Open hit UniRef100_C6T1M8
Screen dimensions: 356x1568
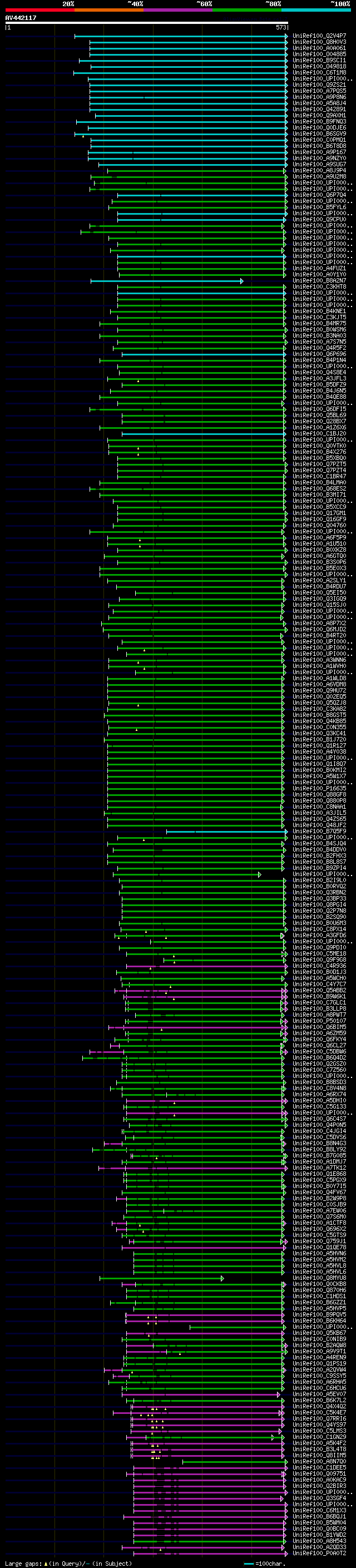click(319, 72)
